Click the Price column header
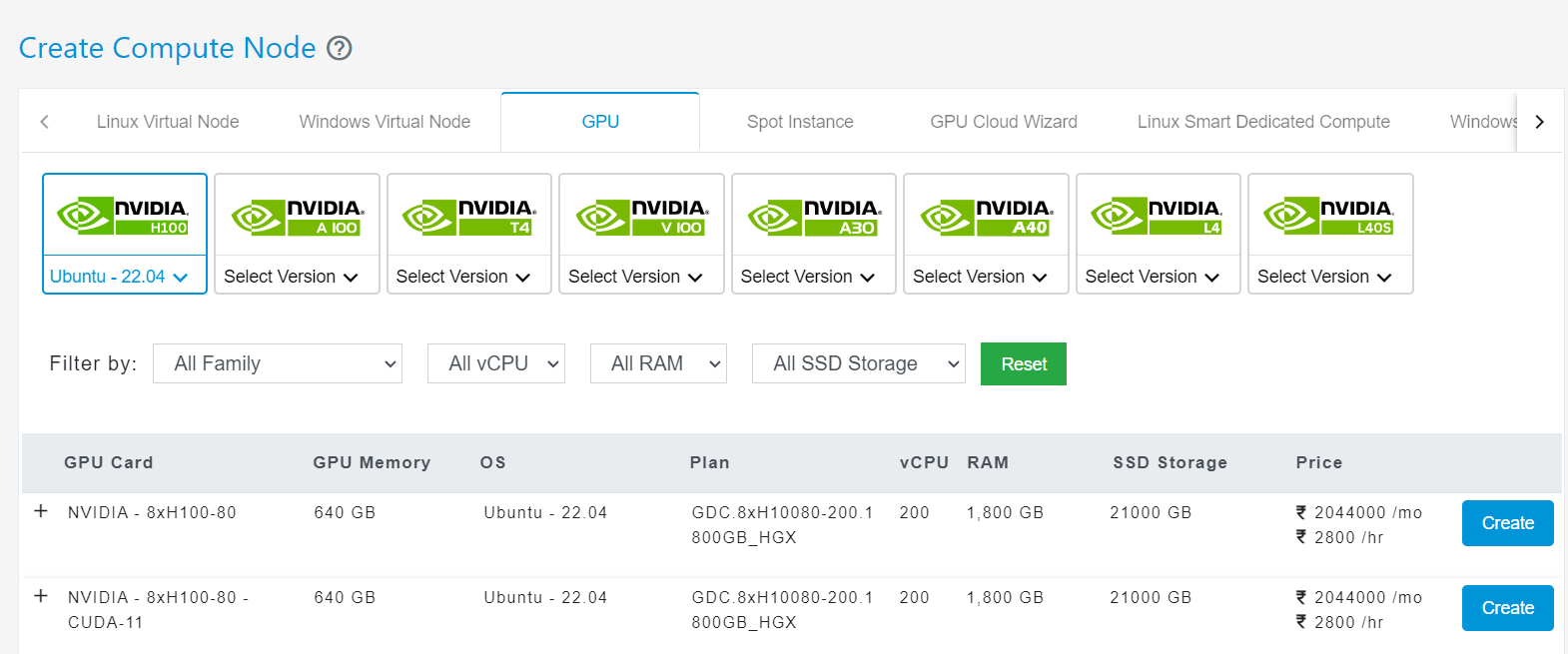The image size is (1568, 654). pos(1319,462)
